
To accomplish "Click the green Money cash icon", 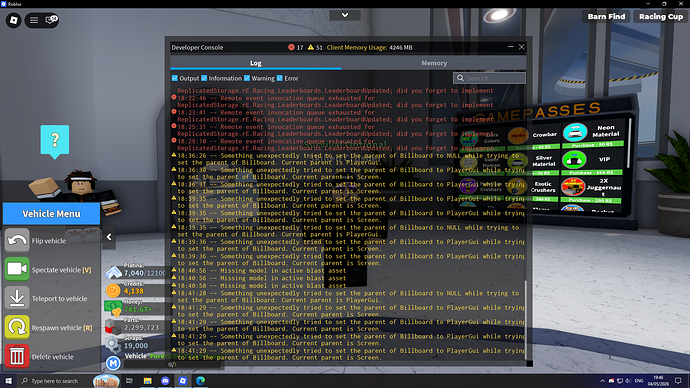I will click(113, 308).
